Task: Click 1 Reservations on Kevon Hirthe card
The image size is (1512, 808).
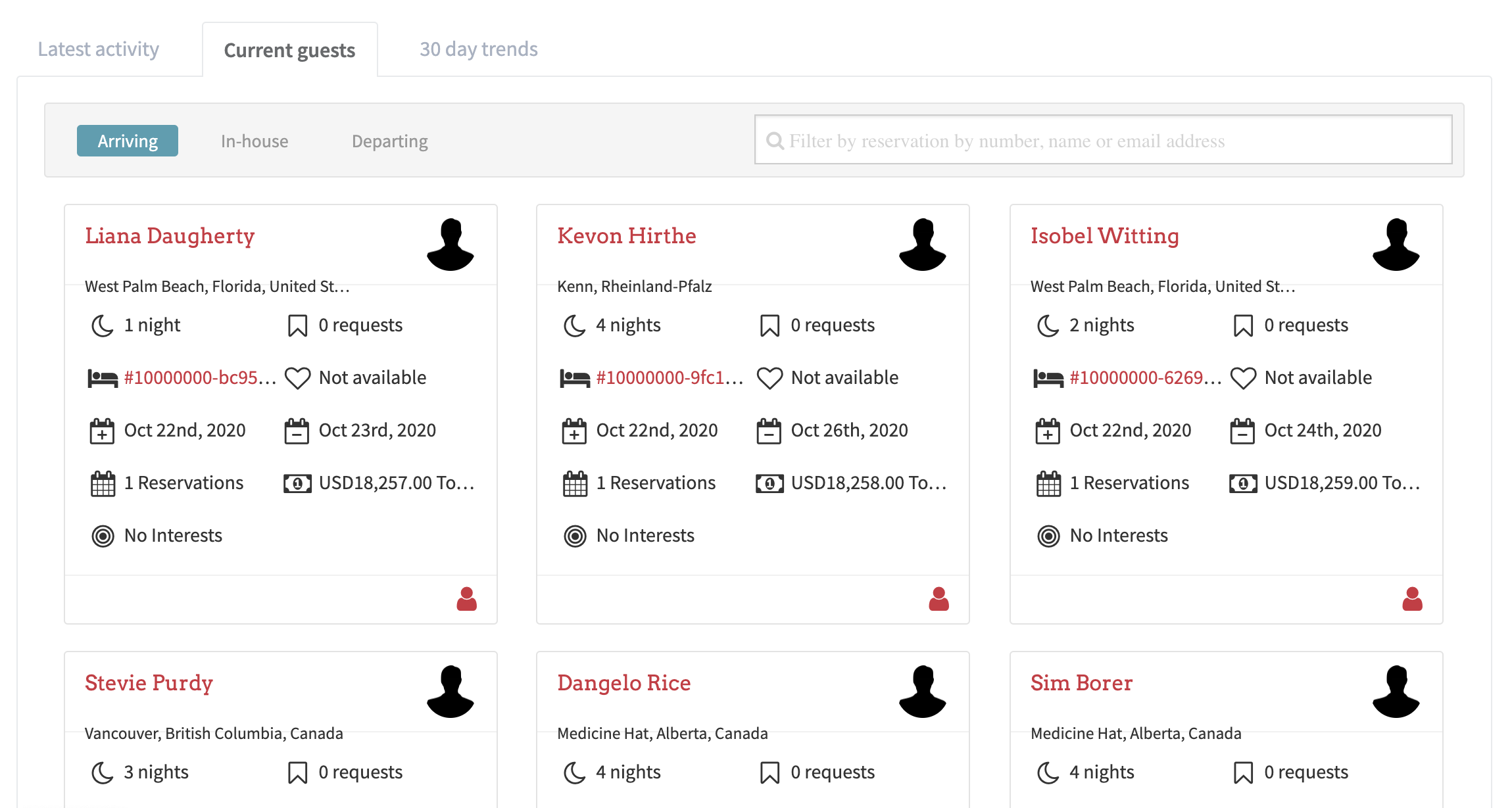Action: click(x=656, y=483)
